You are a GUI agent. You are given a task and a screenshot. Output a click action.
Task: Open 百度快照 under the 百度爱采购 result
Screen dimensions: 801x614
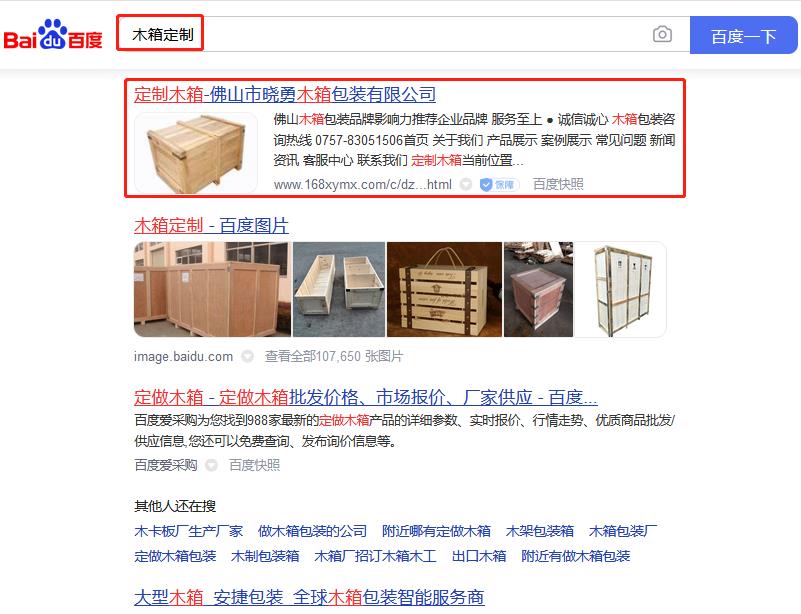pos(254,465)
